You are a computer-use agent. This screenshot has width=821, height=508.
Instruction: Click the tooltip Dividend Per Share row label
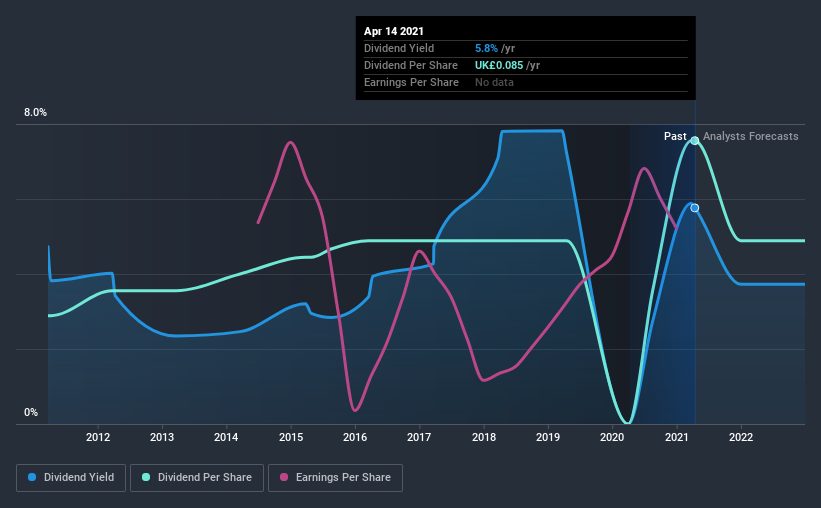point(411,65)
